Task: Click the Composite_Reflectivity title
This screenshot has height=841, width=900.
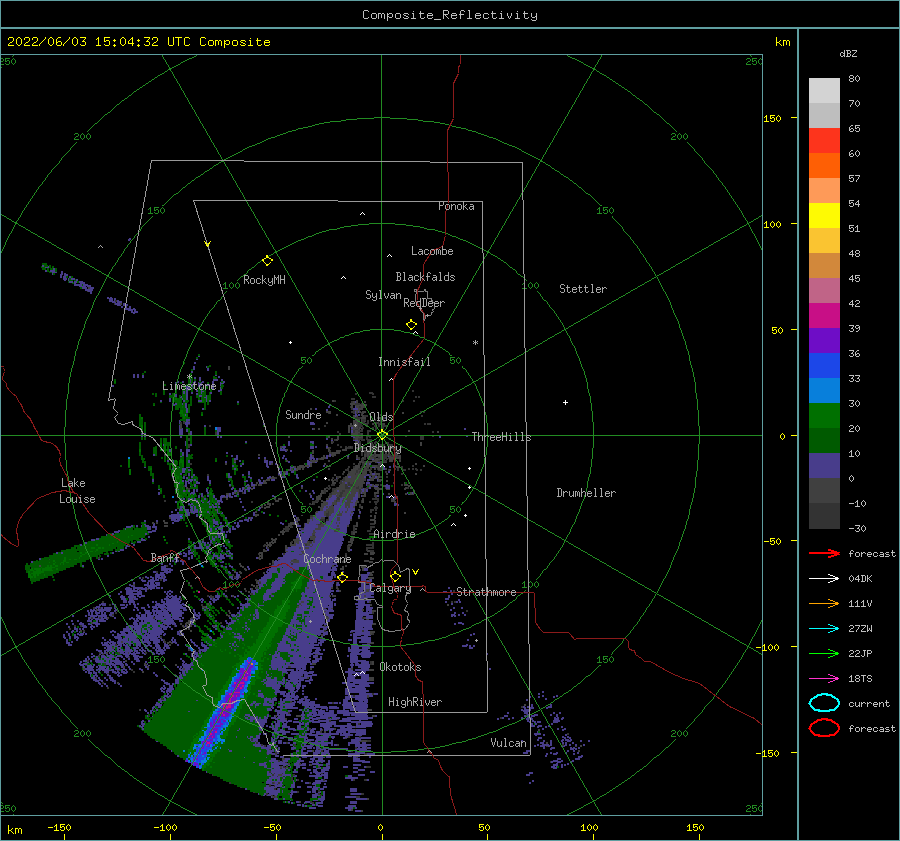Action: click(450, 15)
